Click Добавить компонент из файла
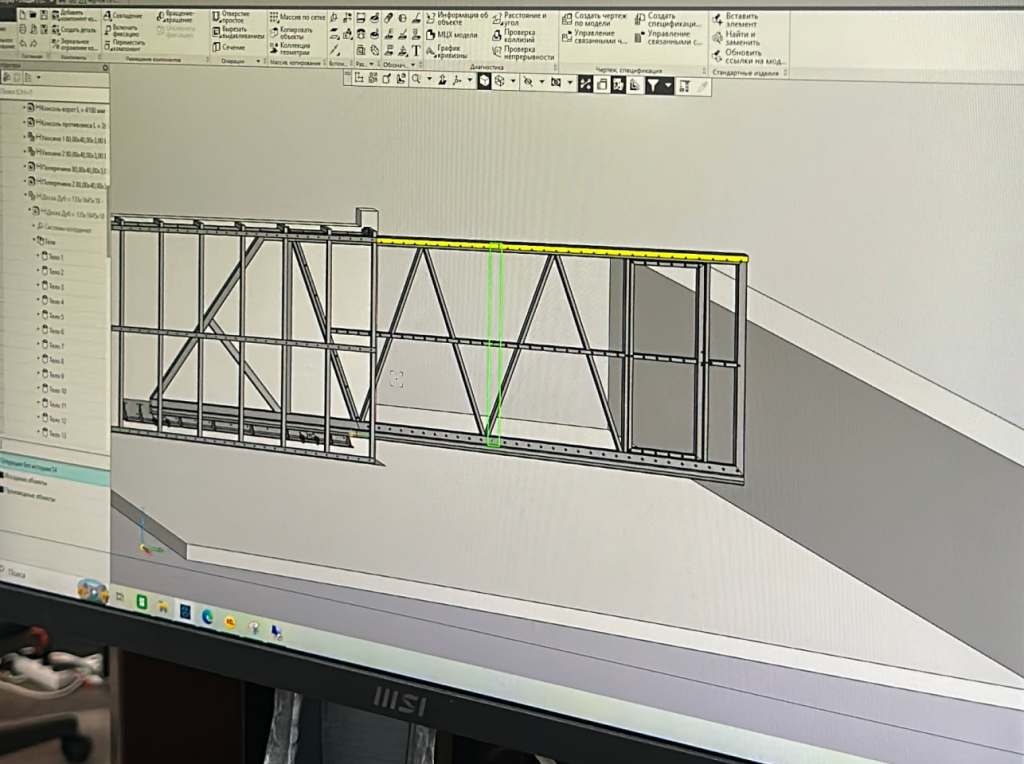Screen dimensions: 1024x764 [x=75, y=16]
